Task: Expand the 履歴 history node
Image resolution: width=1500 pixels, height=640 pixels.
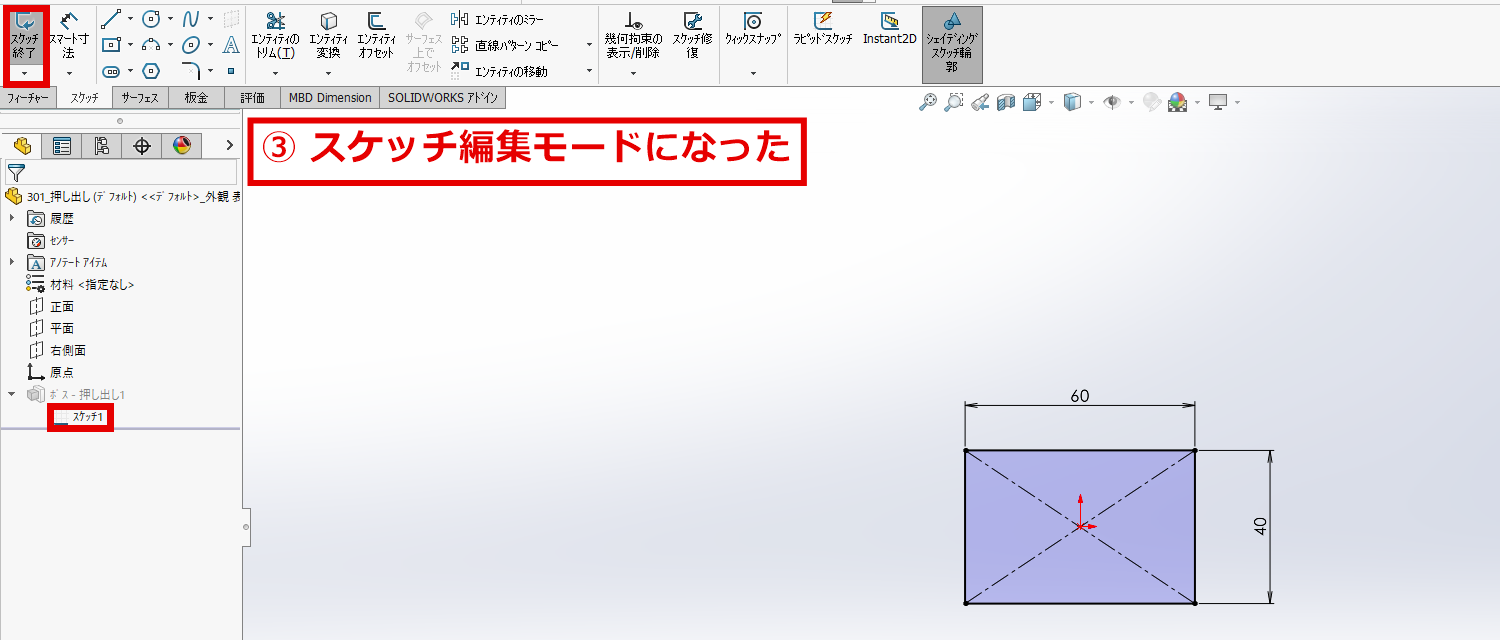Action: [12, 218]
